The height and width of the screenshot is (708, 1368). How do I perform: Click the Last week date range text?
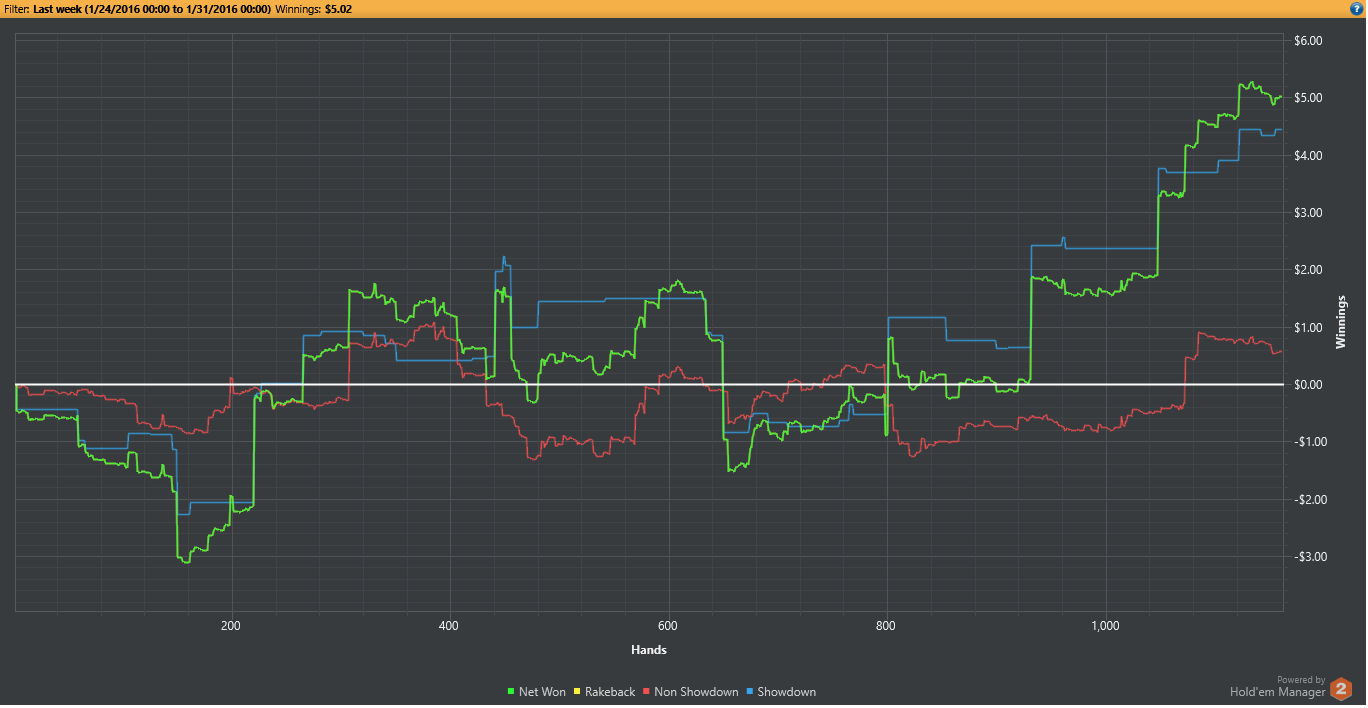[x=152, y=8]
